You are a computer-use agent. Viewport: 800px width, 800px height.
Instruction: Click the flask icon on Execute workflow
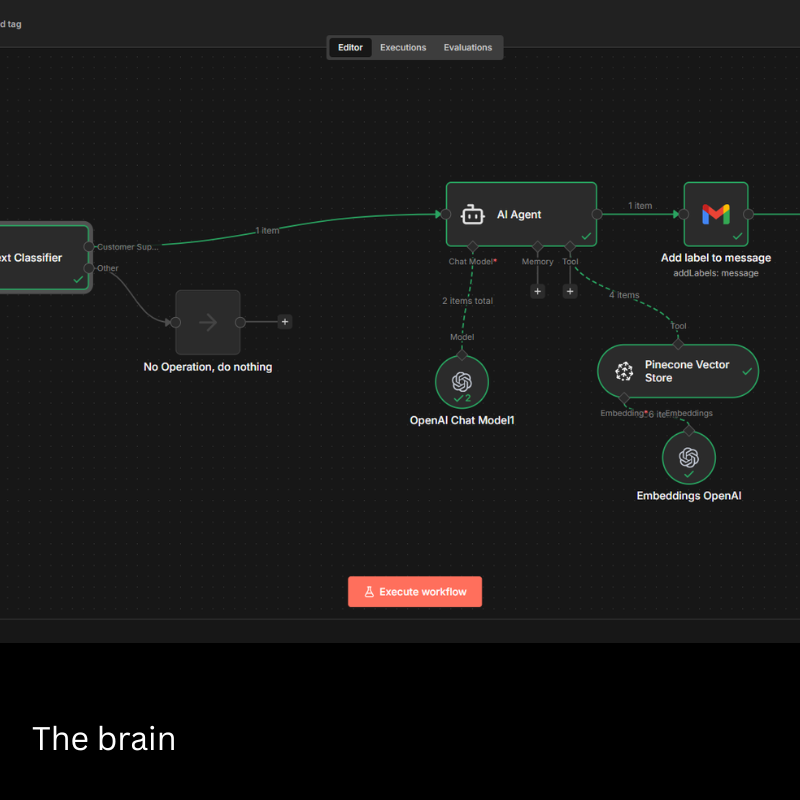(369, 592)
